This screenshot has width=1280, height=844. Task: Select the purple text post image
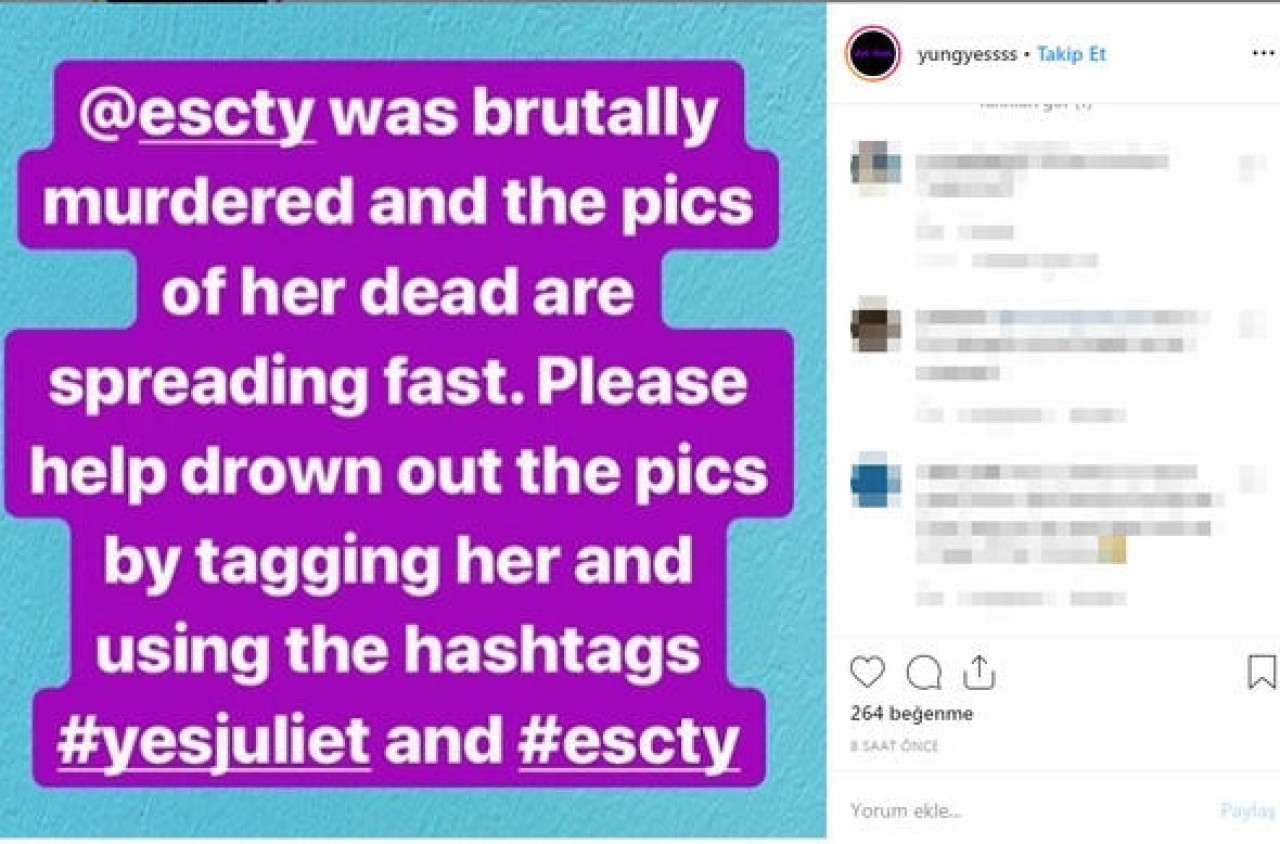tap(413, 419)
